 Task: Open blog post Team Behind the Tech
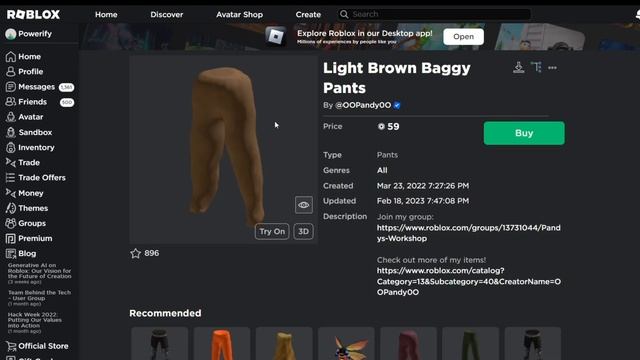click(x=40, y=296)
